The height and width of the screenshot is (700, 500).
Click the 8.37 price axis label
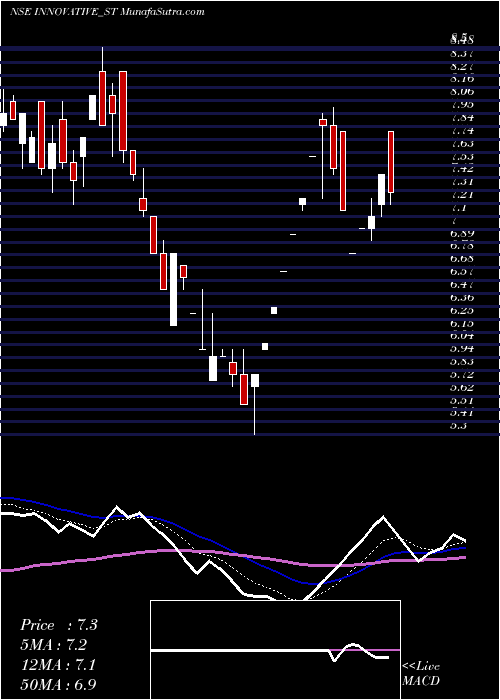(462, 54)
